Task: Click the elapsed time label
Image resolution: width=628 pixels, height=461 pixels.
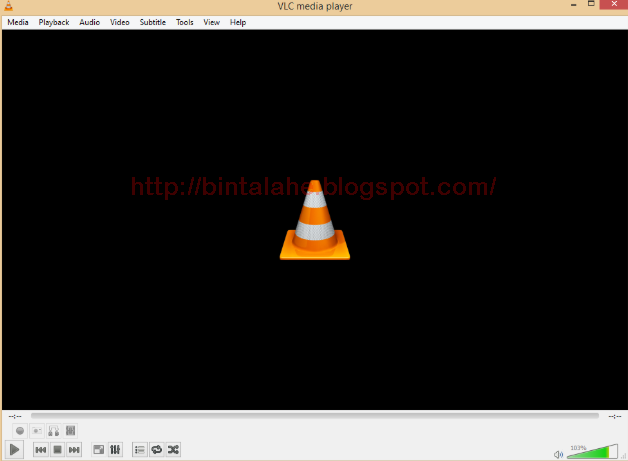Action: coord(15,417)
